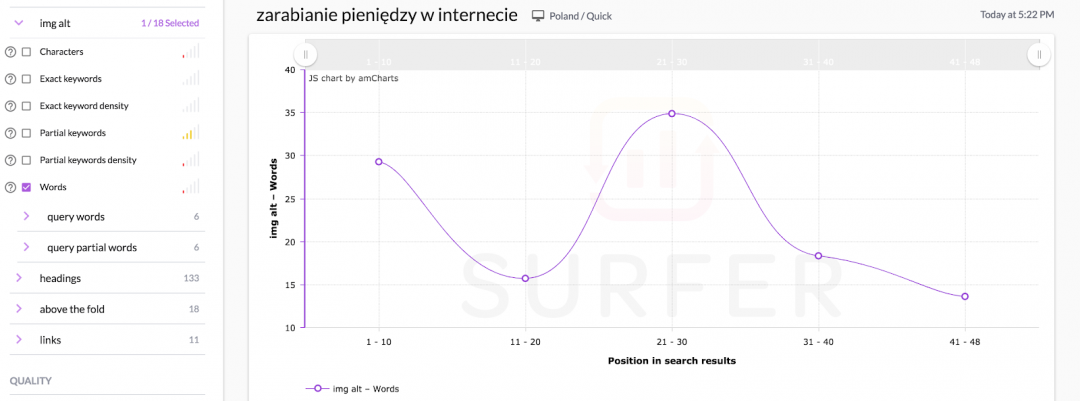1080x401 pixels.
Task: Uncheck the Words checkbox
Action: point(27,187)
